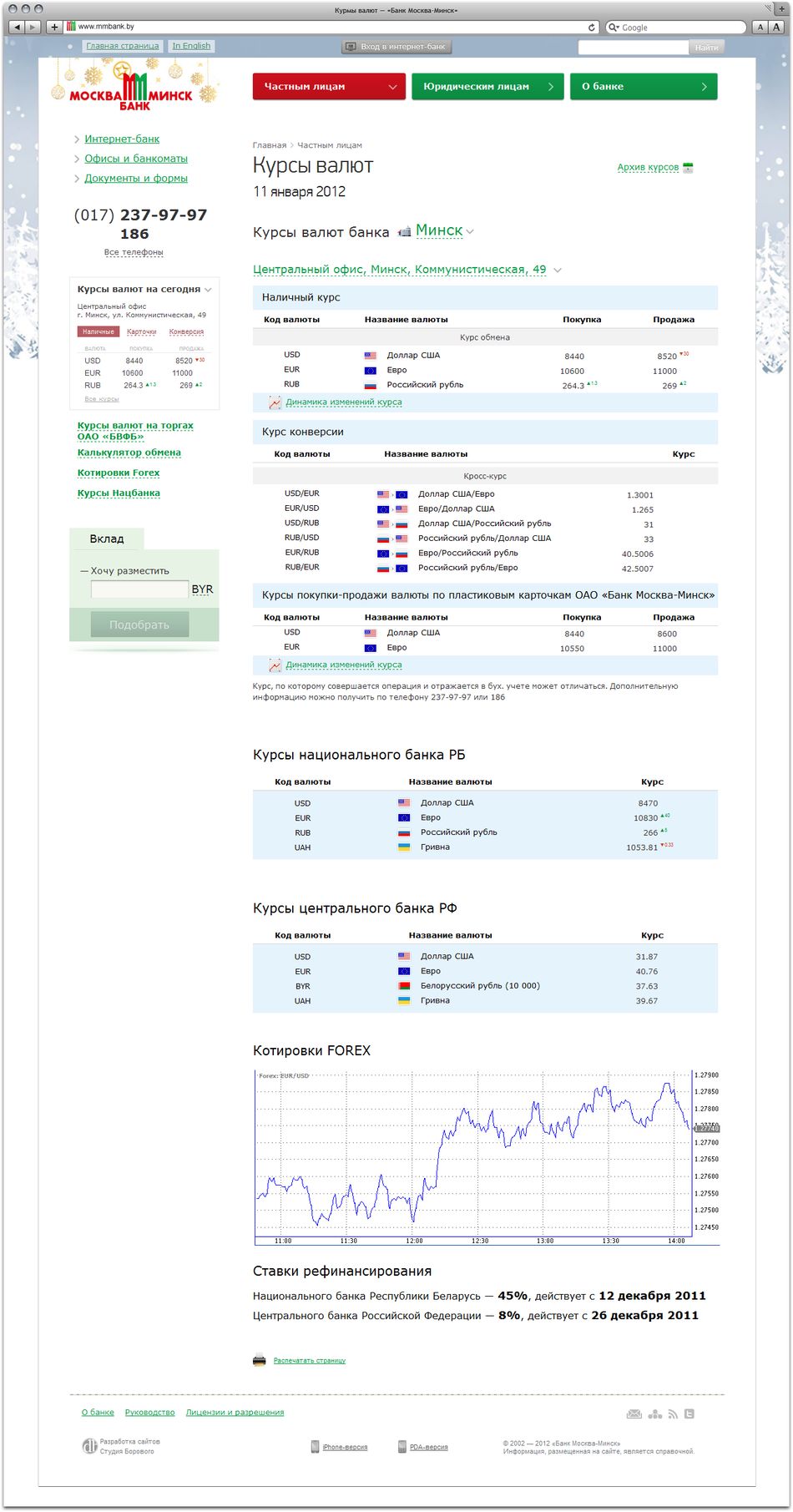This screenshot has height=1512, width=793.
Task: Change the BYR deposit currency selector
Action: click(202, 589)
